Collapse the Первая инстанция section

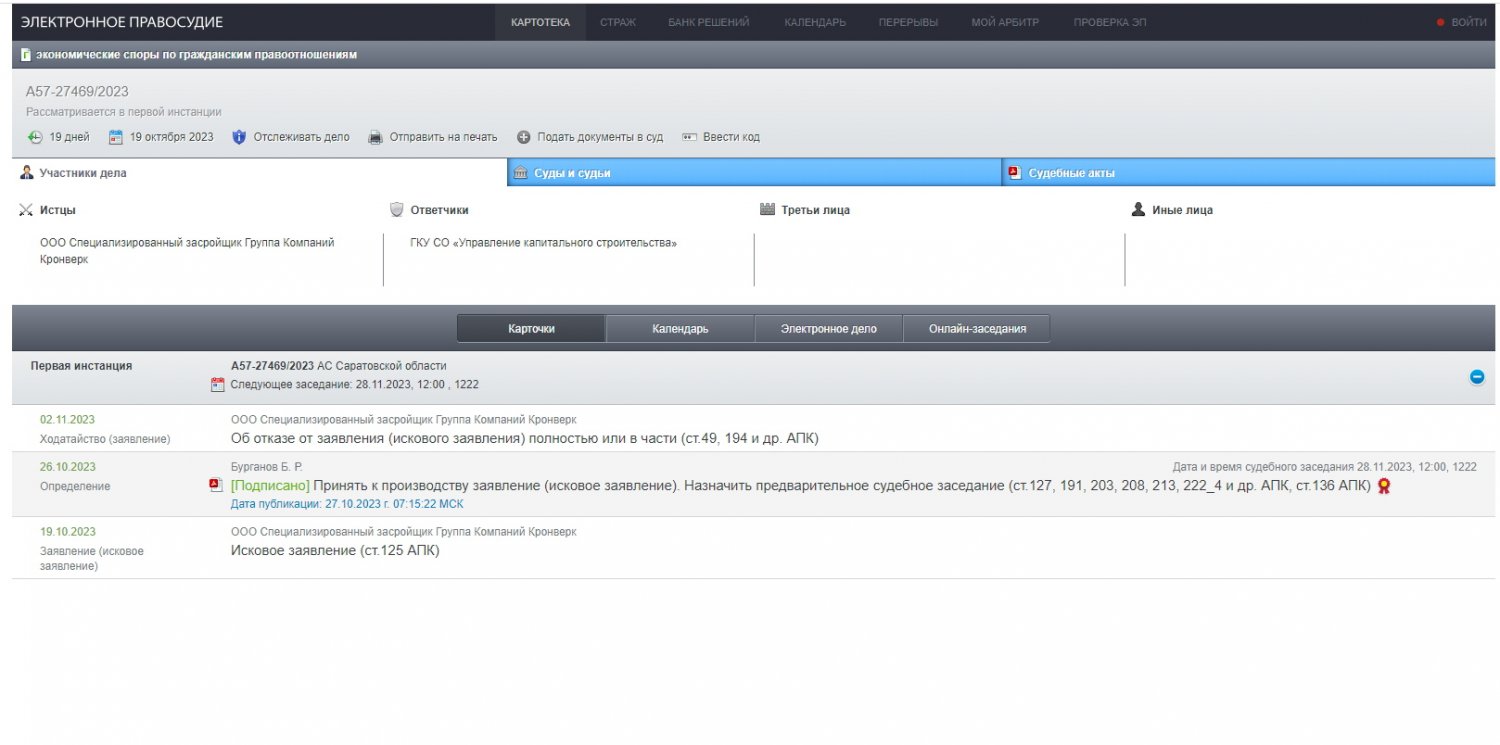tap(1477, 377)
